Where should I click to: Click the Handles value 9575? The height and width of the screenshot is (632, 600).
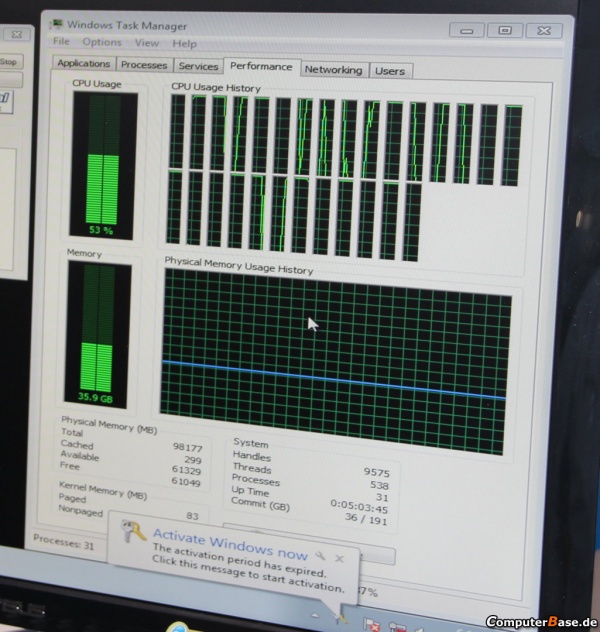click(x=376, y=472)
